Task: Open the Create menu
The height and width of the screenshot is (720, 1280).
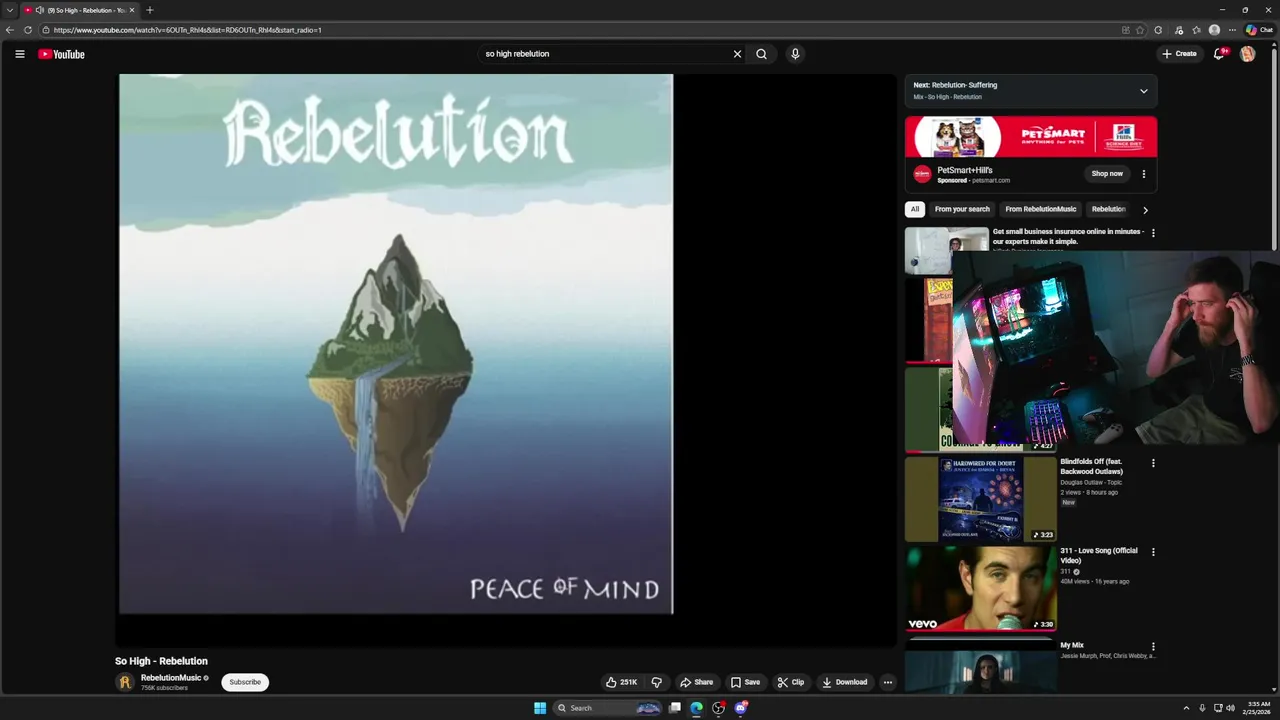Action: click(1179, 54)
